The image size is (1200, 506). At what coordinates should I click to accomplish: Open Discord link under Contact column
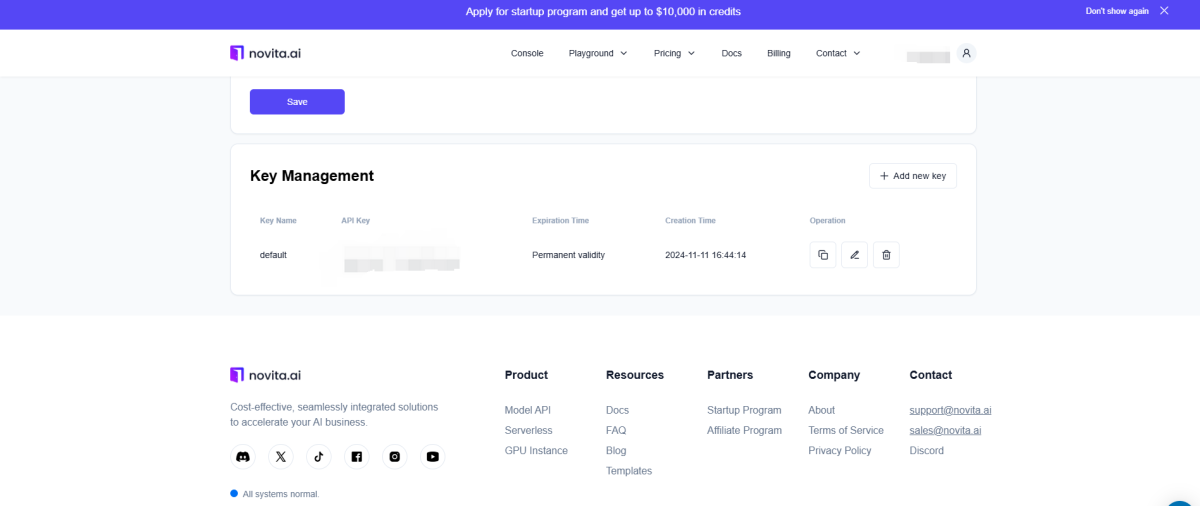coord(926,450)
